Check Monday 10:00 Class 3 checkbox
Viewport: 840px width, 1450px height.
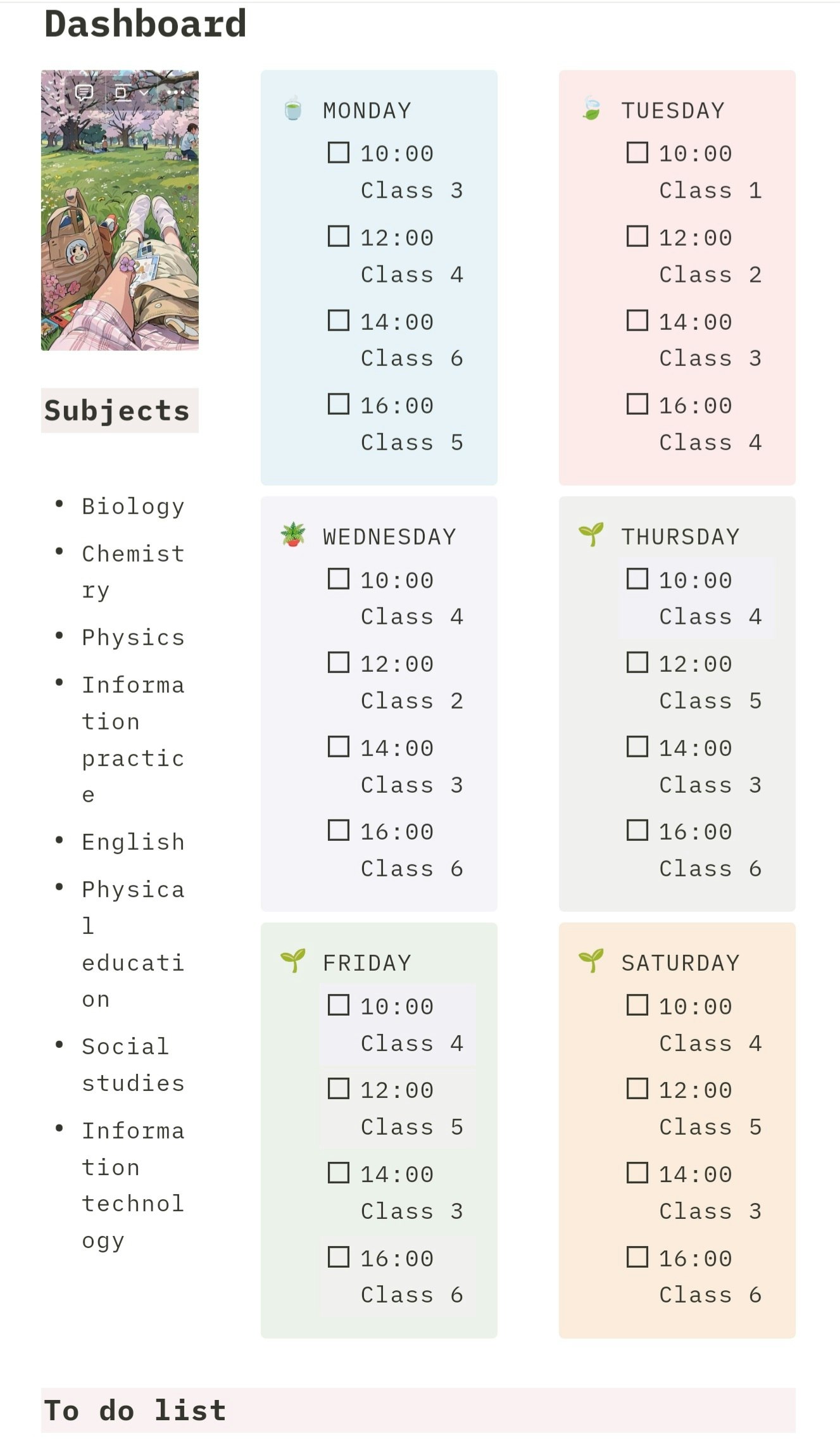tap(339, 153)
